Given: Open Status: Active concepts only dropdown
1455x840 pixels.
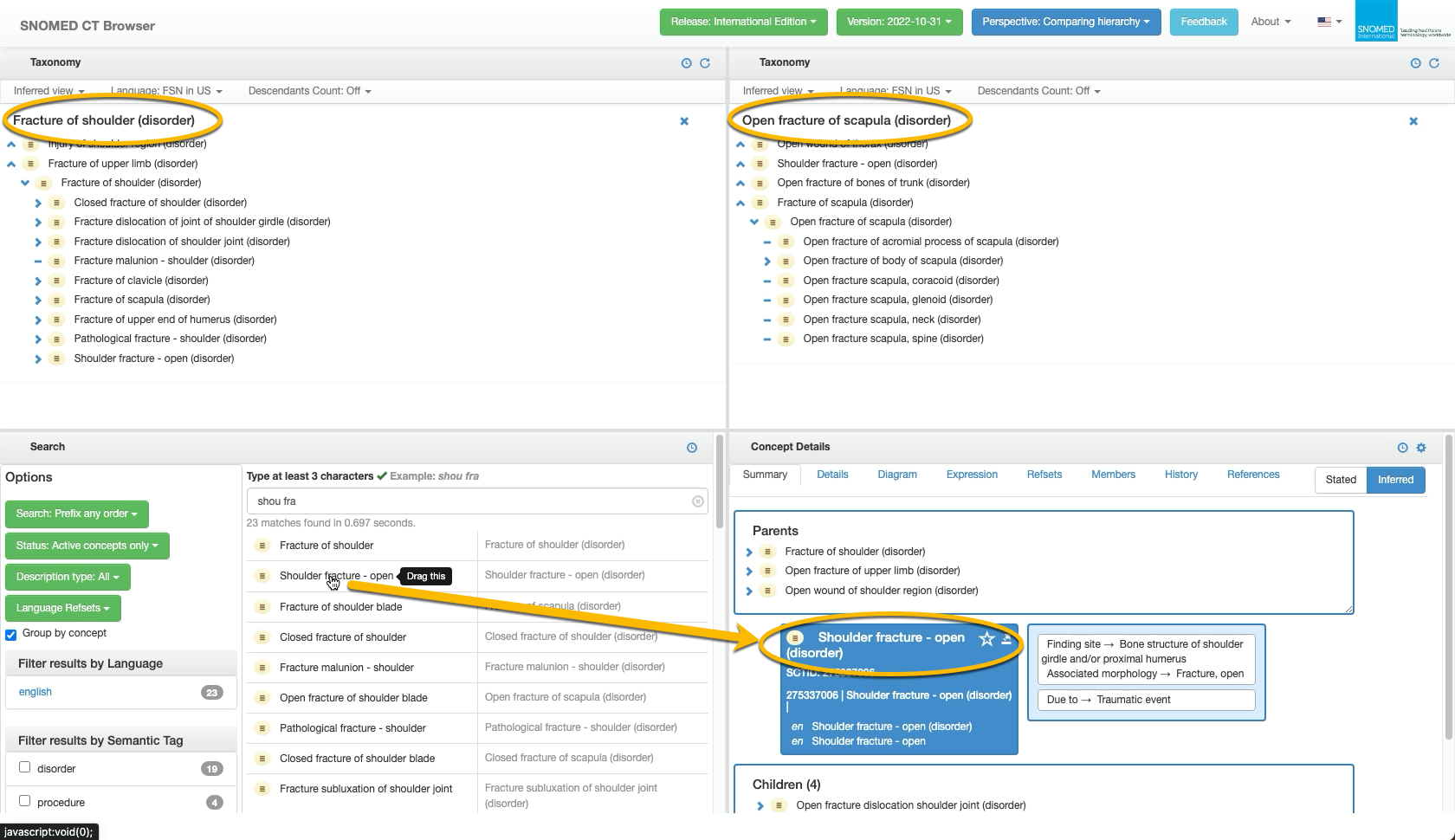Looking at the screenshot, I should 87,546.
